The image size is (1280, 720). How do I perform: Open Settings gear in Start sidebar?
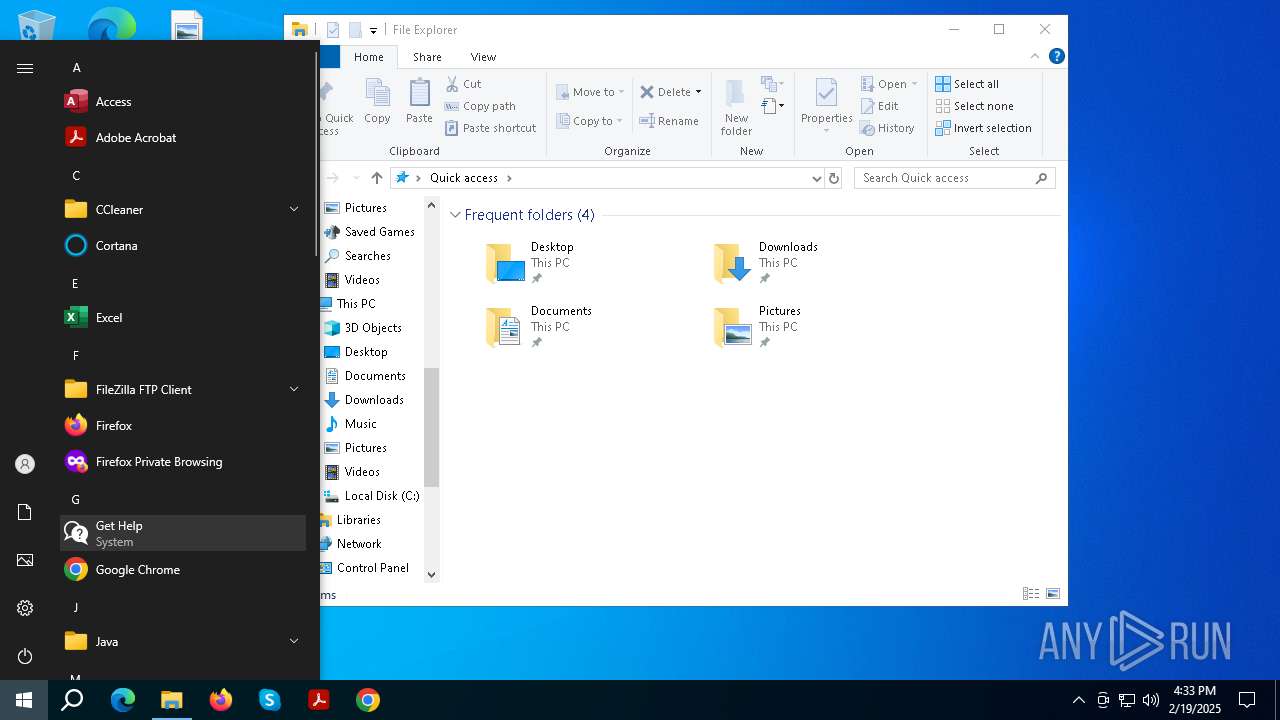(x=25, y=608)
